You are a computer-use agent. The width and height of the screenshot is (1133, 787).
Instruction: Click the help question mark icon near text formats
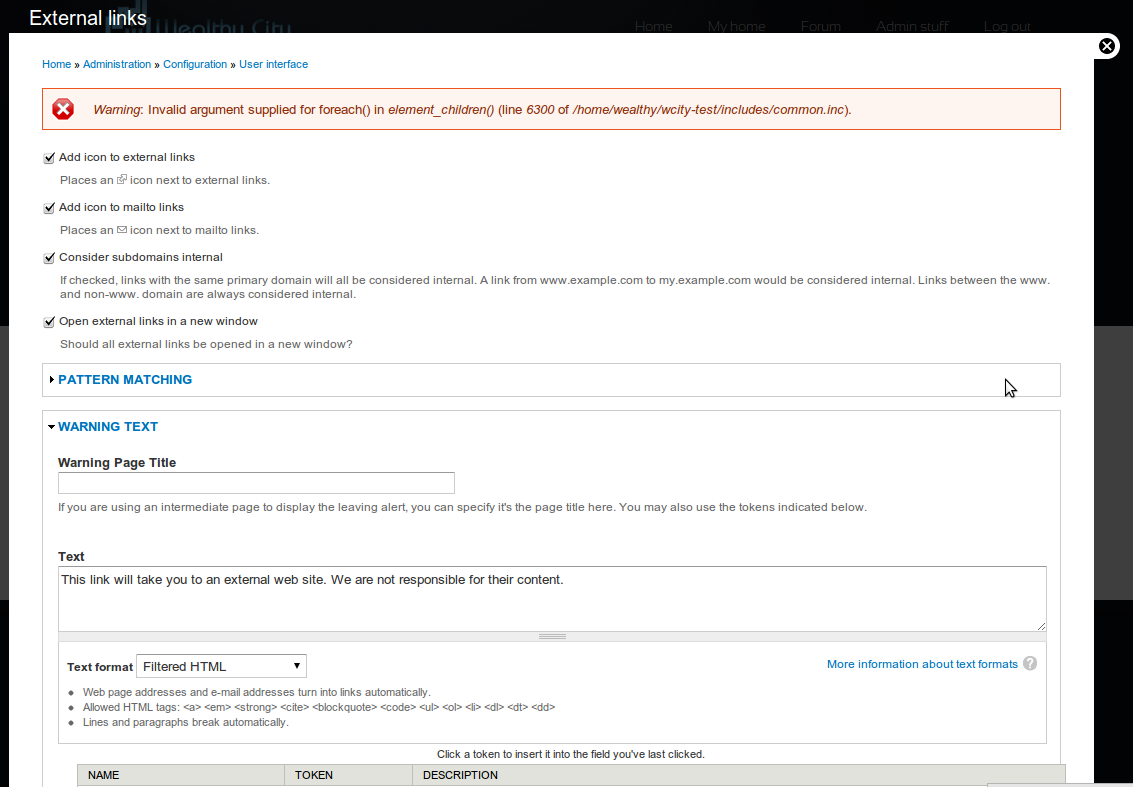pyautogui.click(x=1030, y=663)
